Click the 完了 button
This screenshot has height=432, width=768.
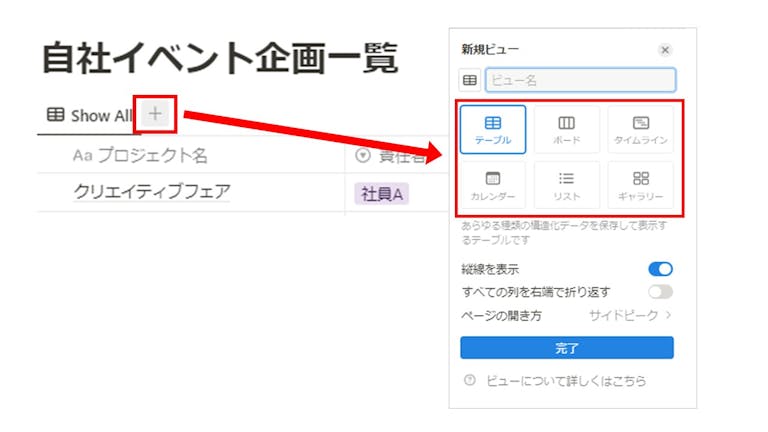click(x=567, y=348)
